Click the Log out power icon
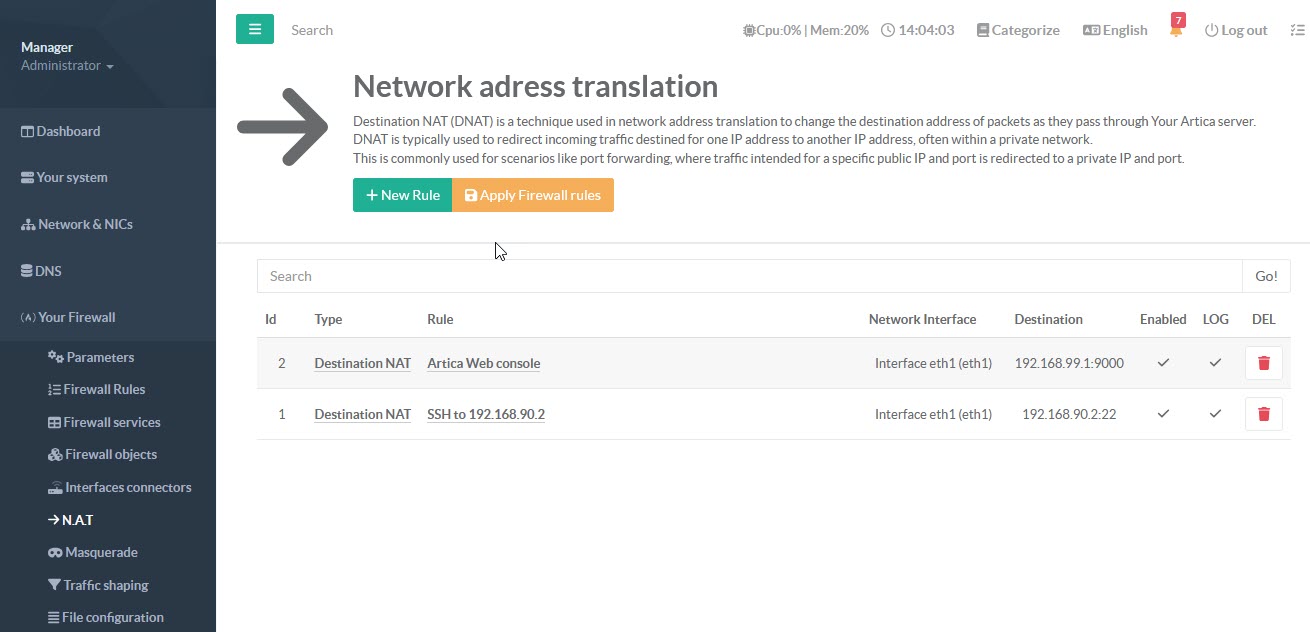This screenshot has height=632, width=1310. (1212, 31)
